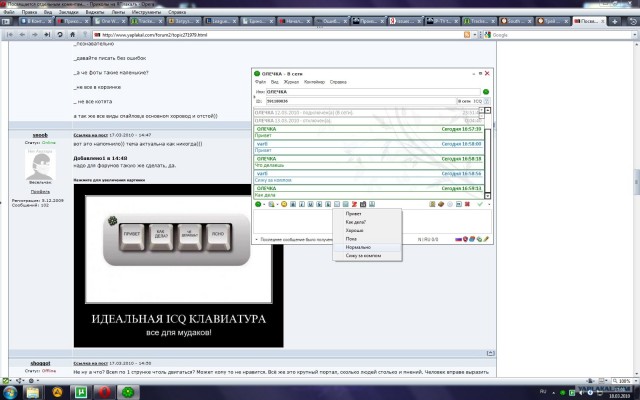The image size is (640, 400).
Task: Open Opera's Инструменты menu
Action: (x=146, y=12)
